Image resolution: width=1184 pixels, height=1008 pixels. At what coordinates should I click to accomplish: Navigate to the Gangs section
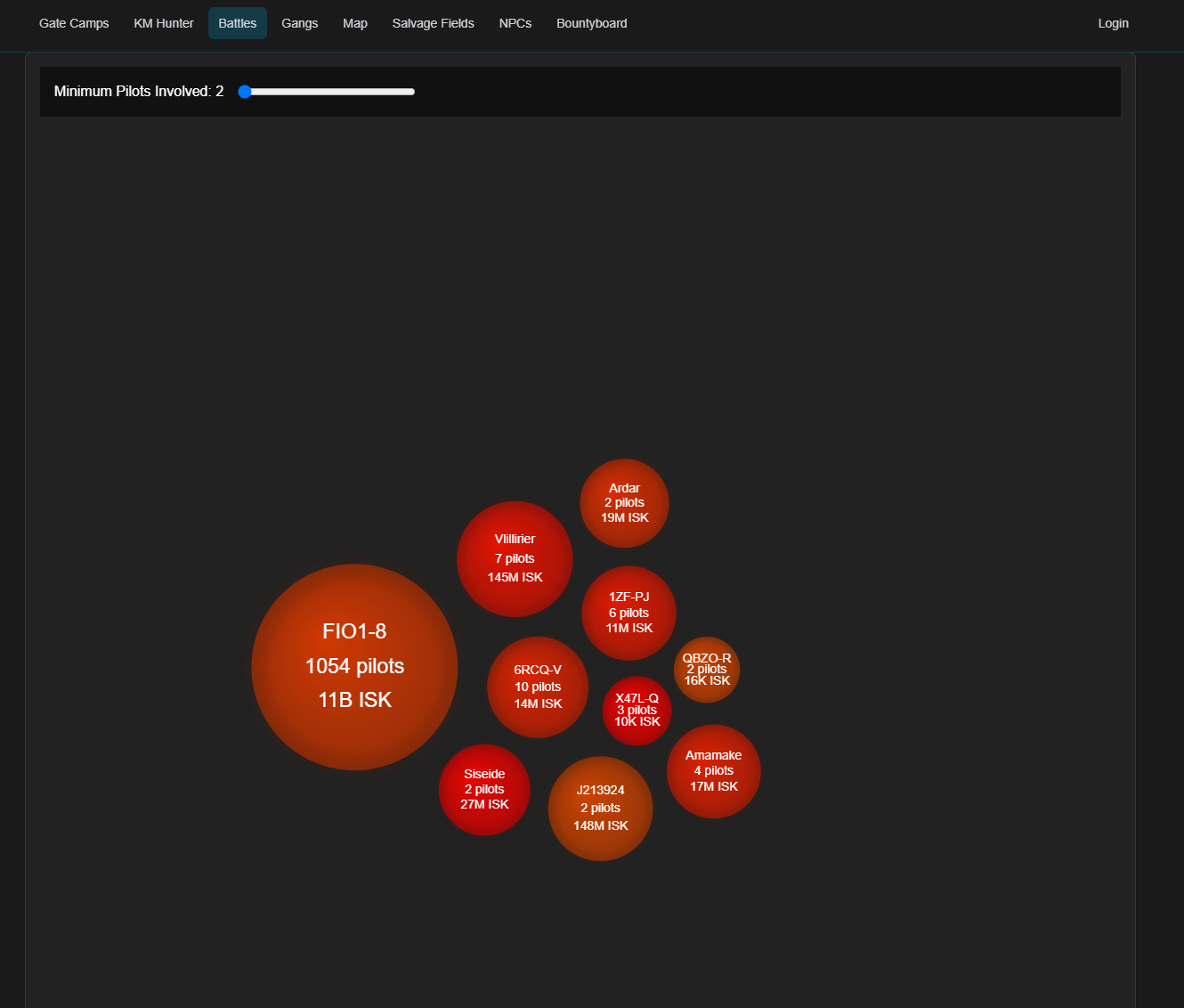(x=299, y=23)
